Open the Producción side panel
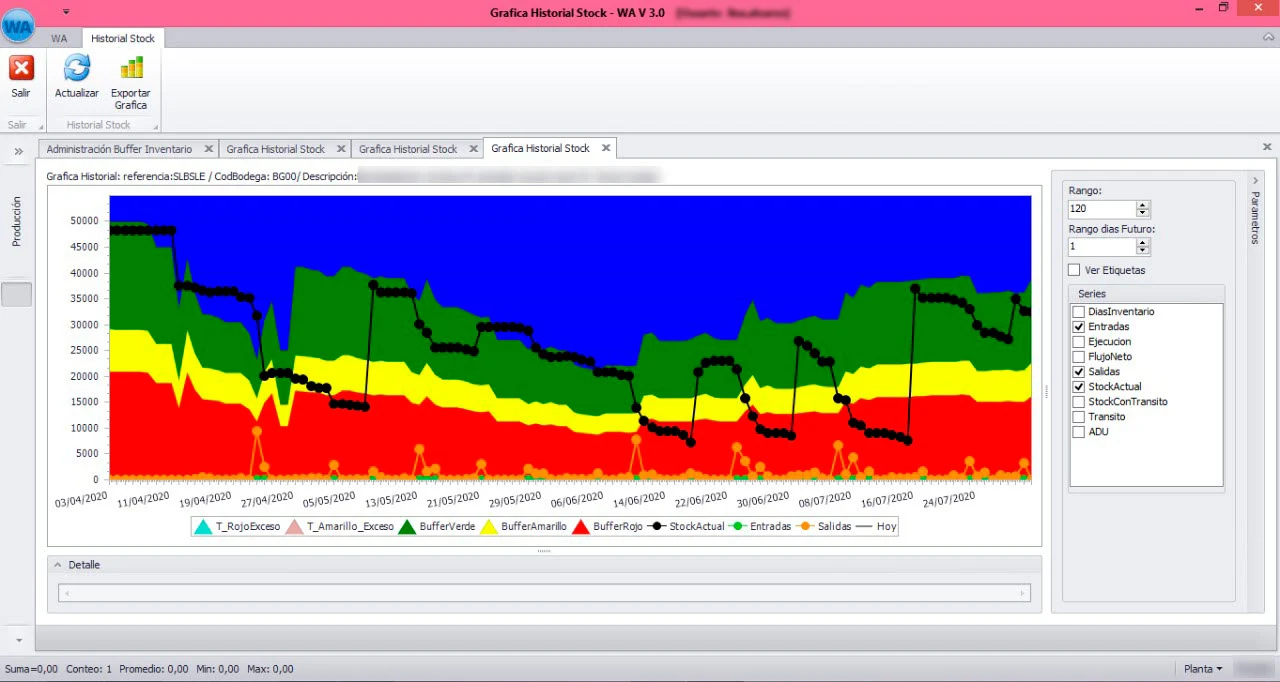Screen dimensions: 1280x682 (x=17, y=221)
